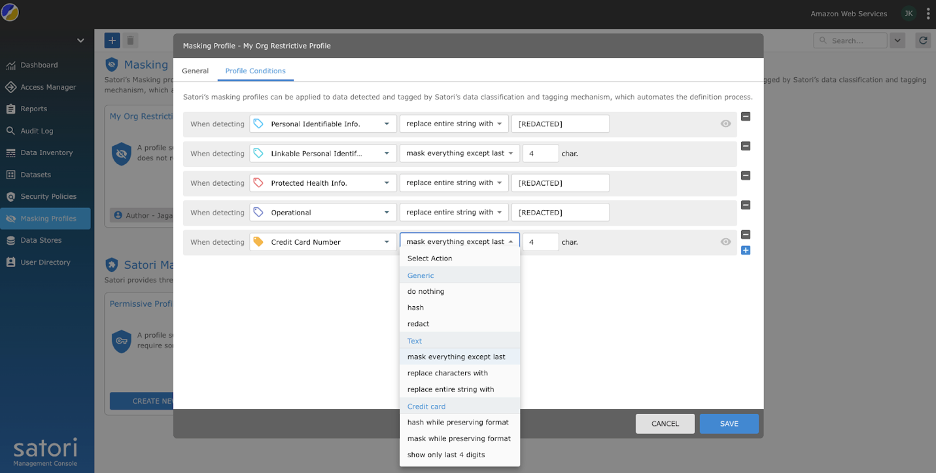
Task: Open User Directory in sidebar
Action: pyautogui.click(x=45, y=262)
